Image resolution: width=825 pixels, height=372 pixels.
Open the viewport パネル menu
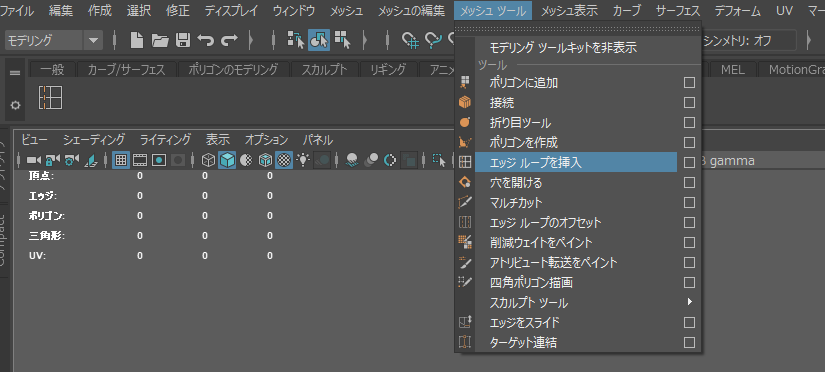[x=318, y=140]
